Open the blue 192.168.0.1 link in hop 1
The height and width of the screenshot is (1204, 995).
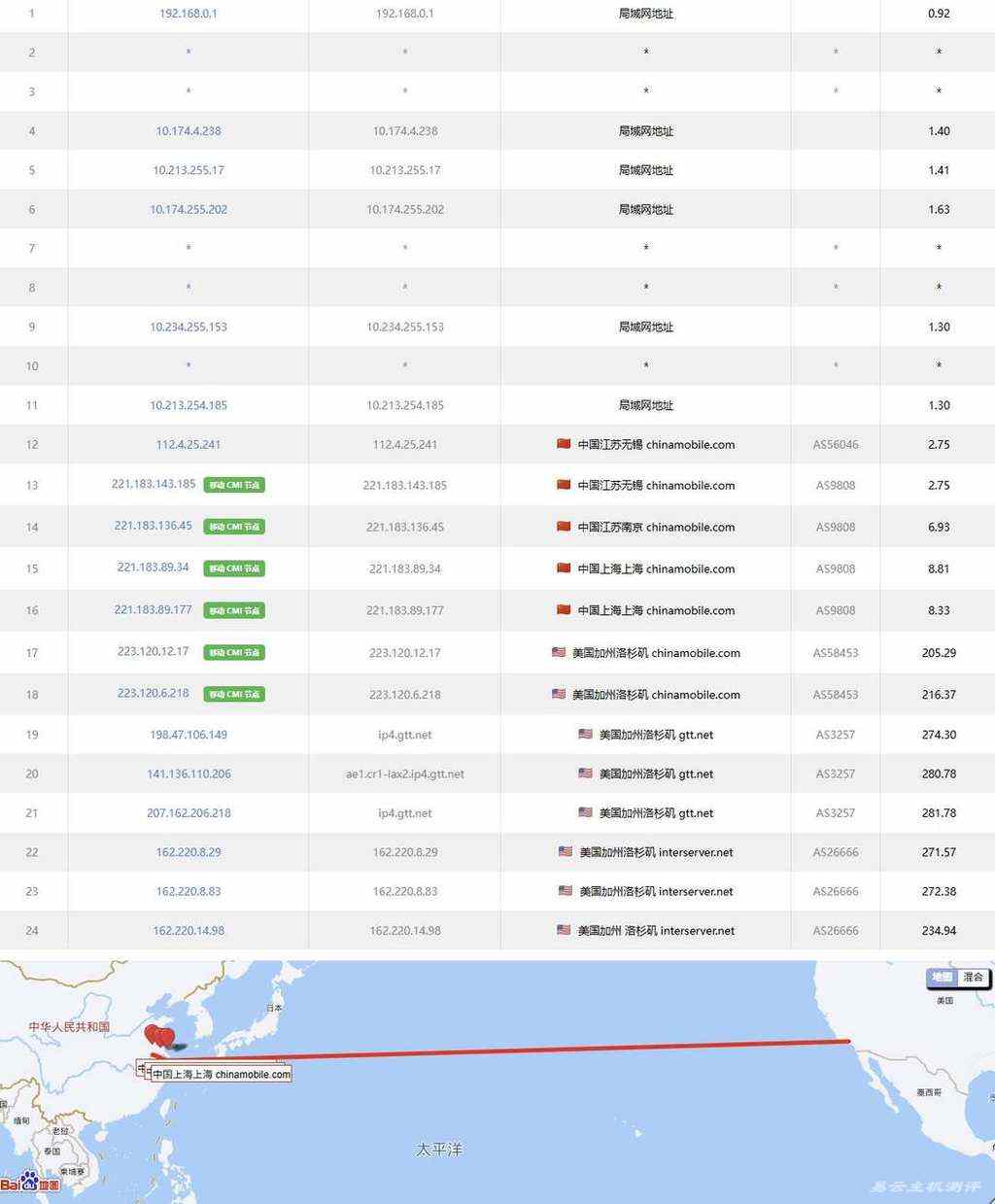click(x=189, y=14)
